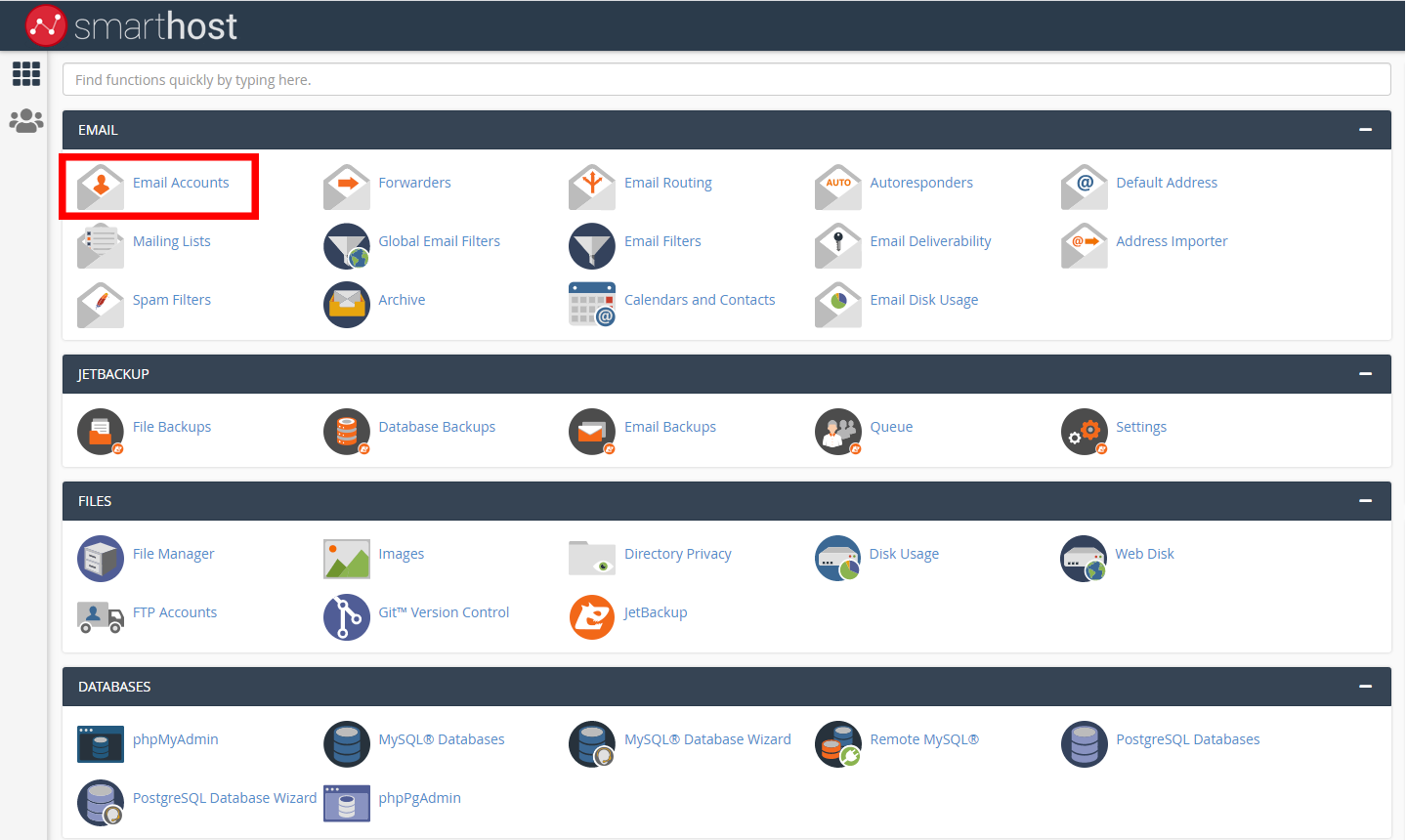Open the MySQL Database Wizard link
Image resolution: width=1407 pixels, height=840 pixels.
tap(707, 739)
